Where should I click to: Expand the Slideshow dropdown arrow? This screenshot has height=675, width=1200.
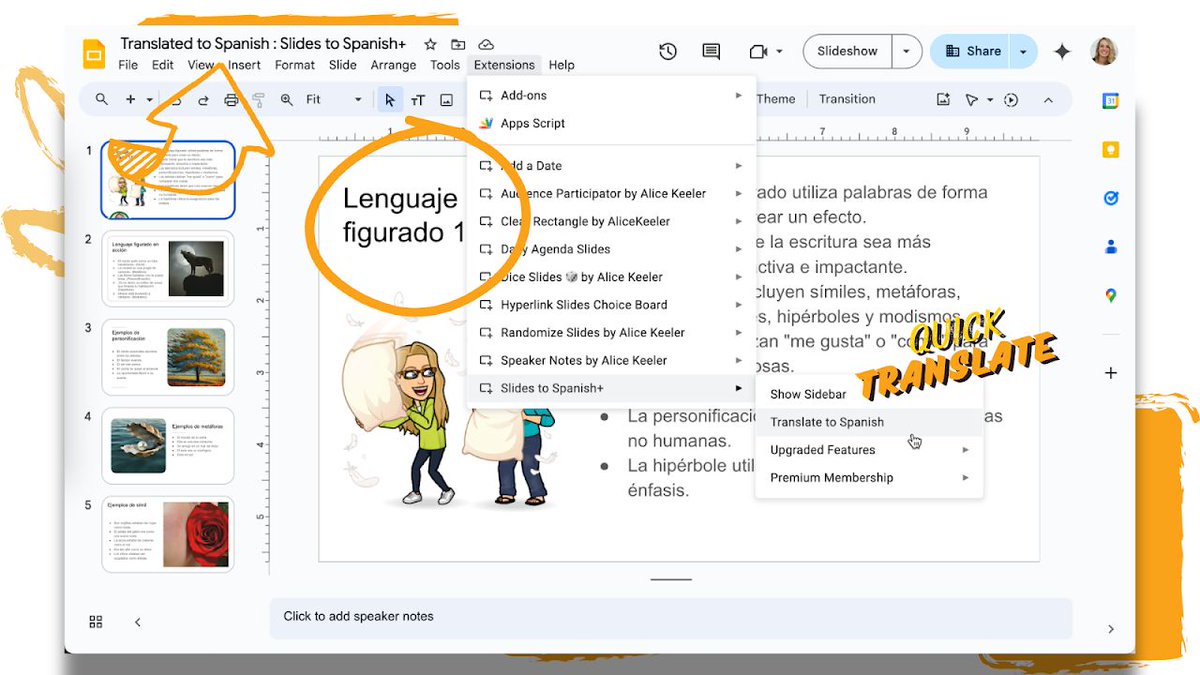coord(905,51)
